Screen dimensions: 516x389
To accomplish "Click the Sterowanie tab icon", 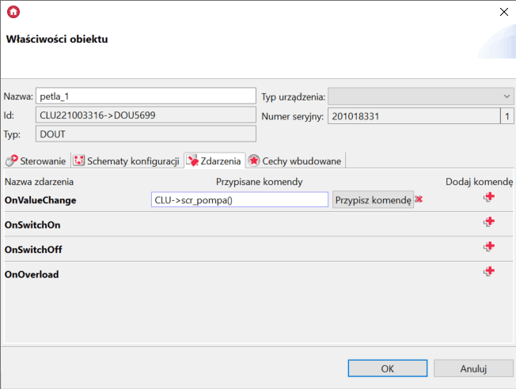I will [x=11, y=161].
